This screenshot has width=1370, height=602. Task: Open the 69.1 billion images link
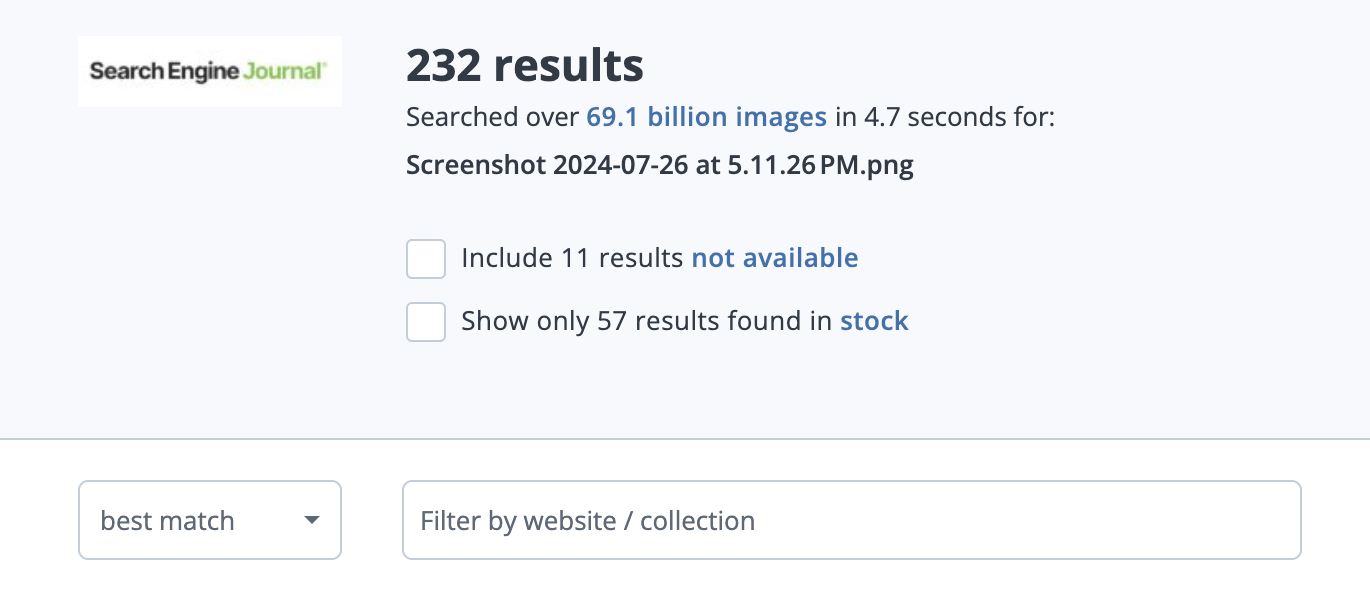(x=706, y=118)
